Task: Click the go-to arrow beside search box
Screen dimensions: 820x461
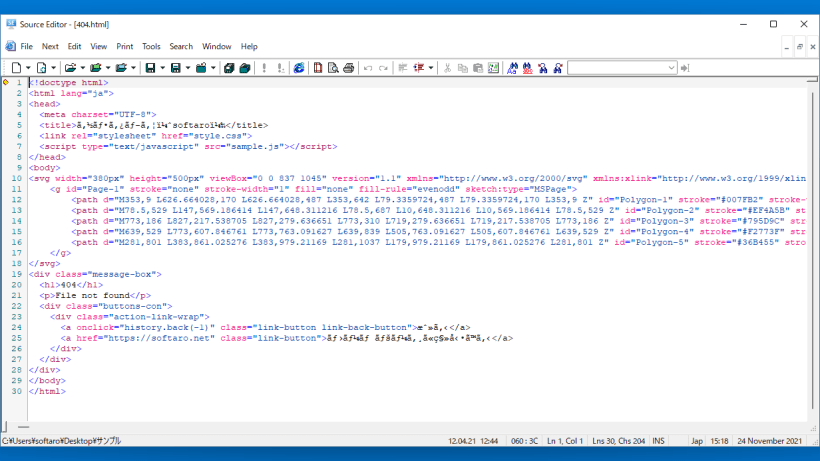Action: (x=685, y=68)
